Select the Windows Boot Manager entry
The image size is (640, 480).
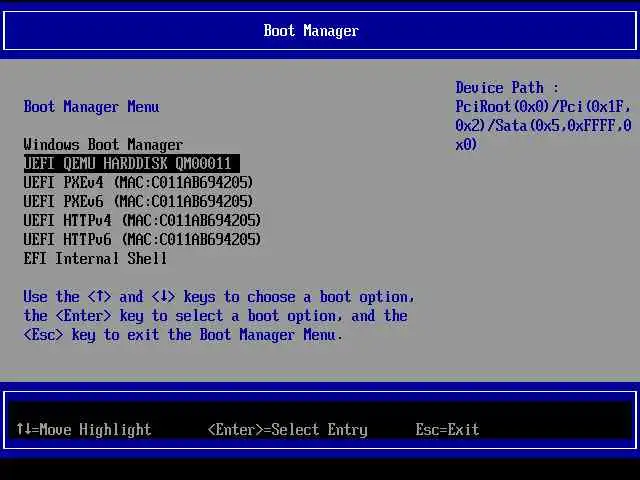tap(103, 144)
